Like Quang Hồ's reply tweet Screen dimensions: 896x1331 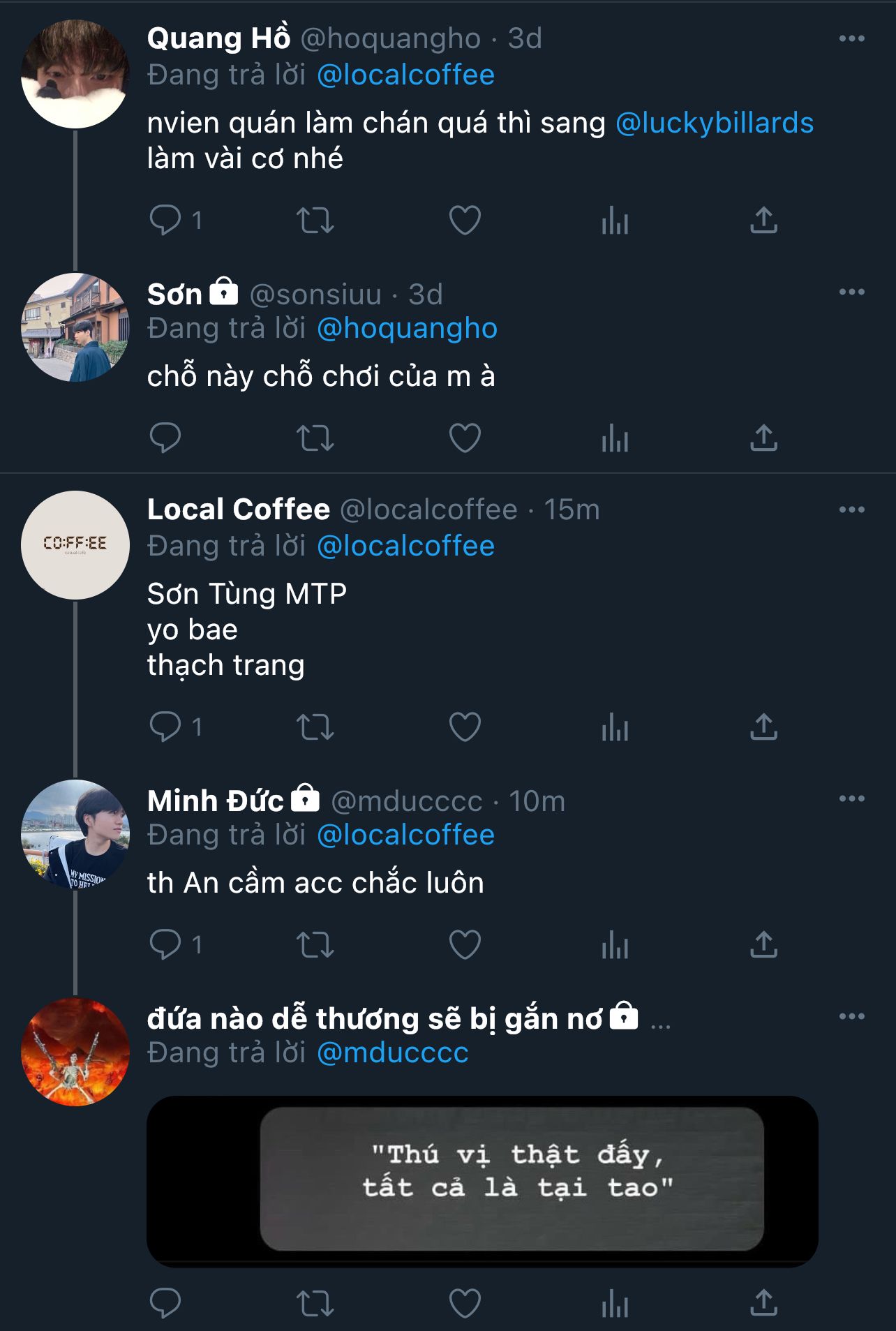tap(465, 221)
